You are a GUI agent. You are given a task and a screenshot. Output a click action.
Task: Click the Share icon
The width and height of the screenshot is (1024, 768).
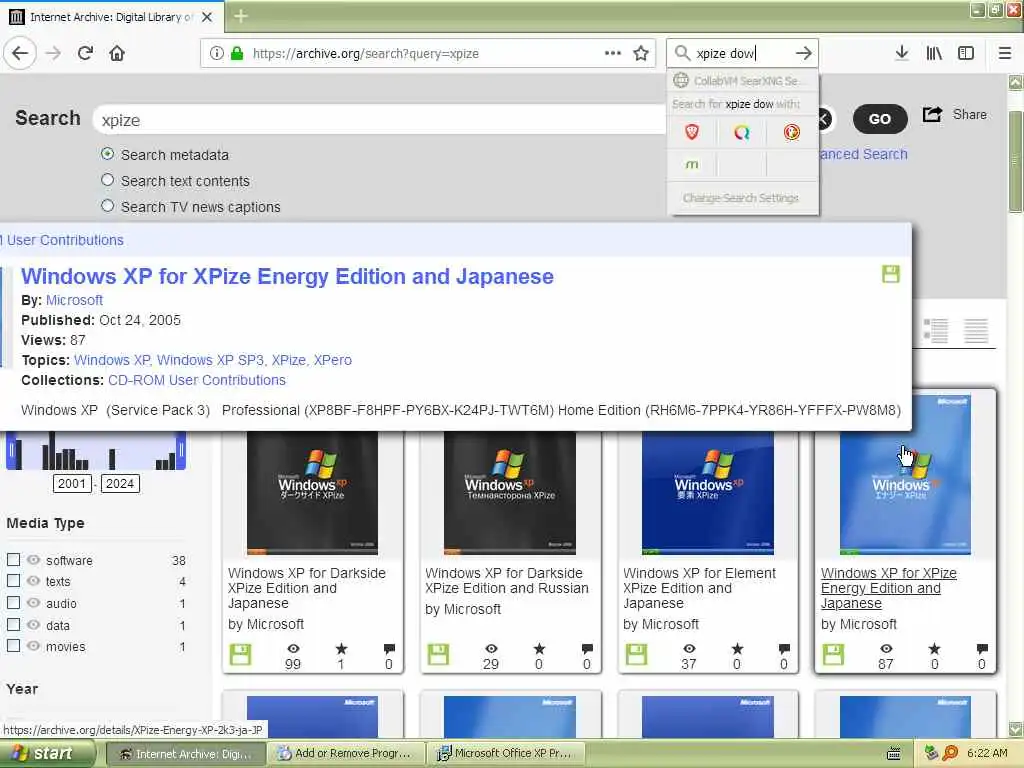coord(932,114)
